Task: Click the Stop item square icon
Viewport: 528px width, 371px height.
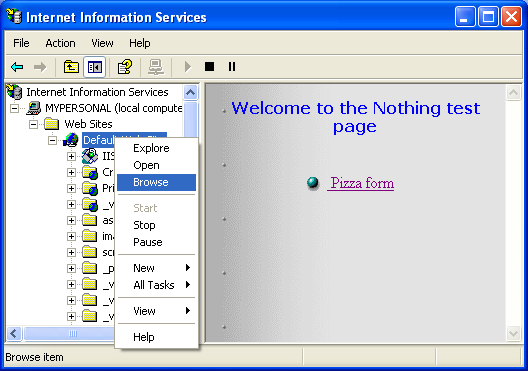Action: 209,66
